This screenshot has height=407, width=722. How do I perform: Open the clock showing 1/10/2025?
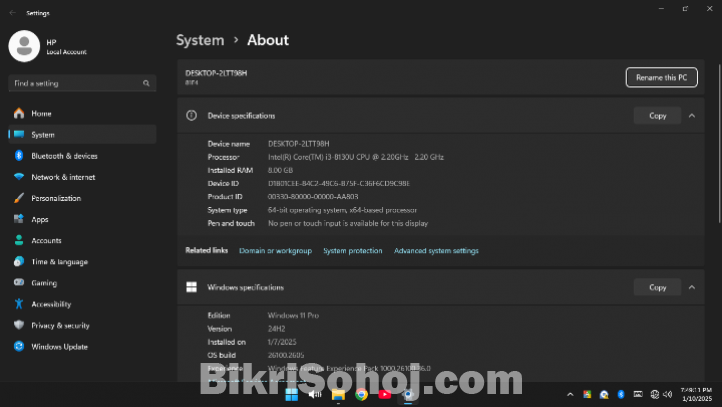tap(696, 395)
